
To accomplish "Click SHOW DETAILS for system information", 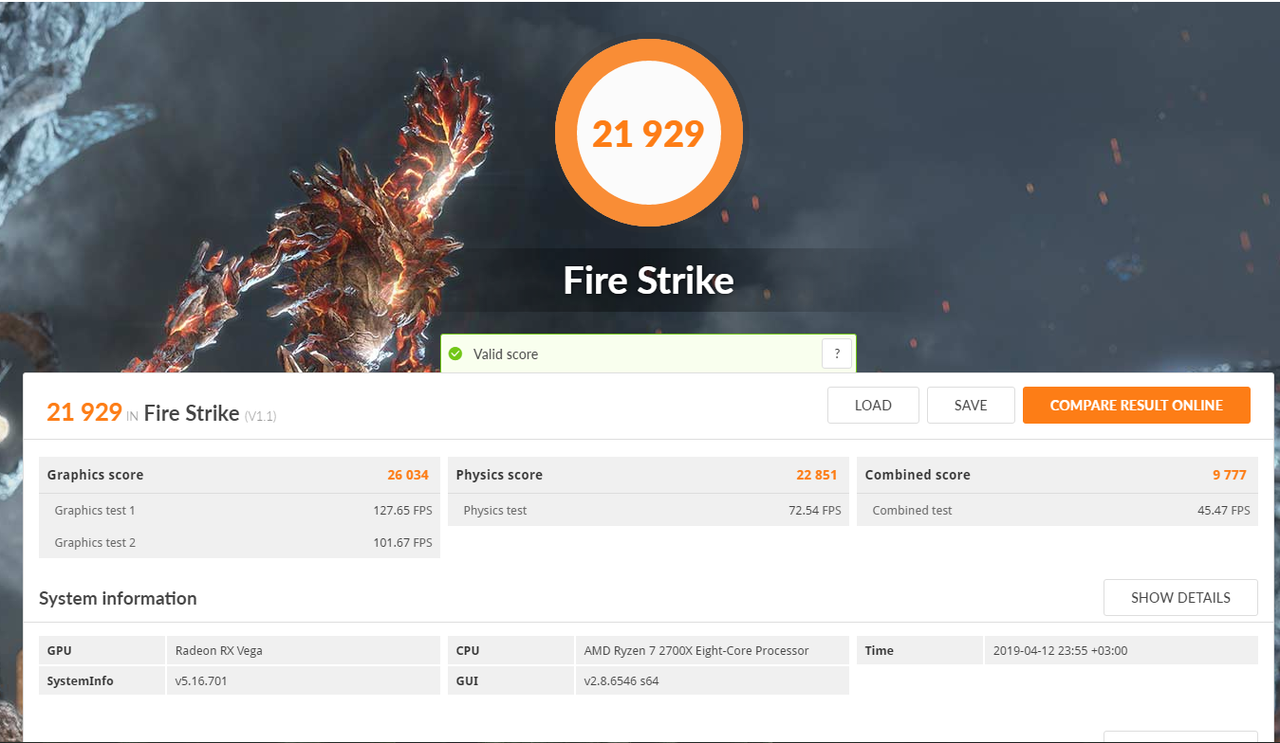I will (1181, 597).
